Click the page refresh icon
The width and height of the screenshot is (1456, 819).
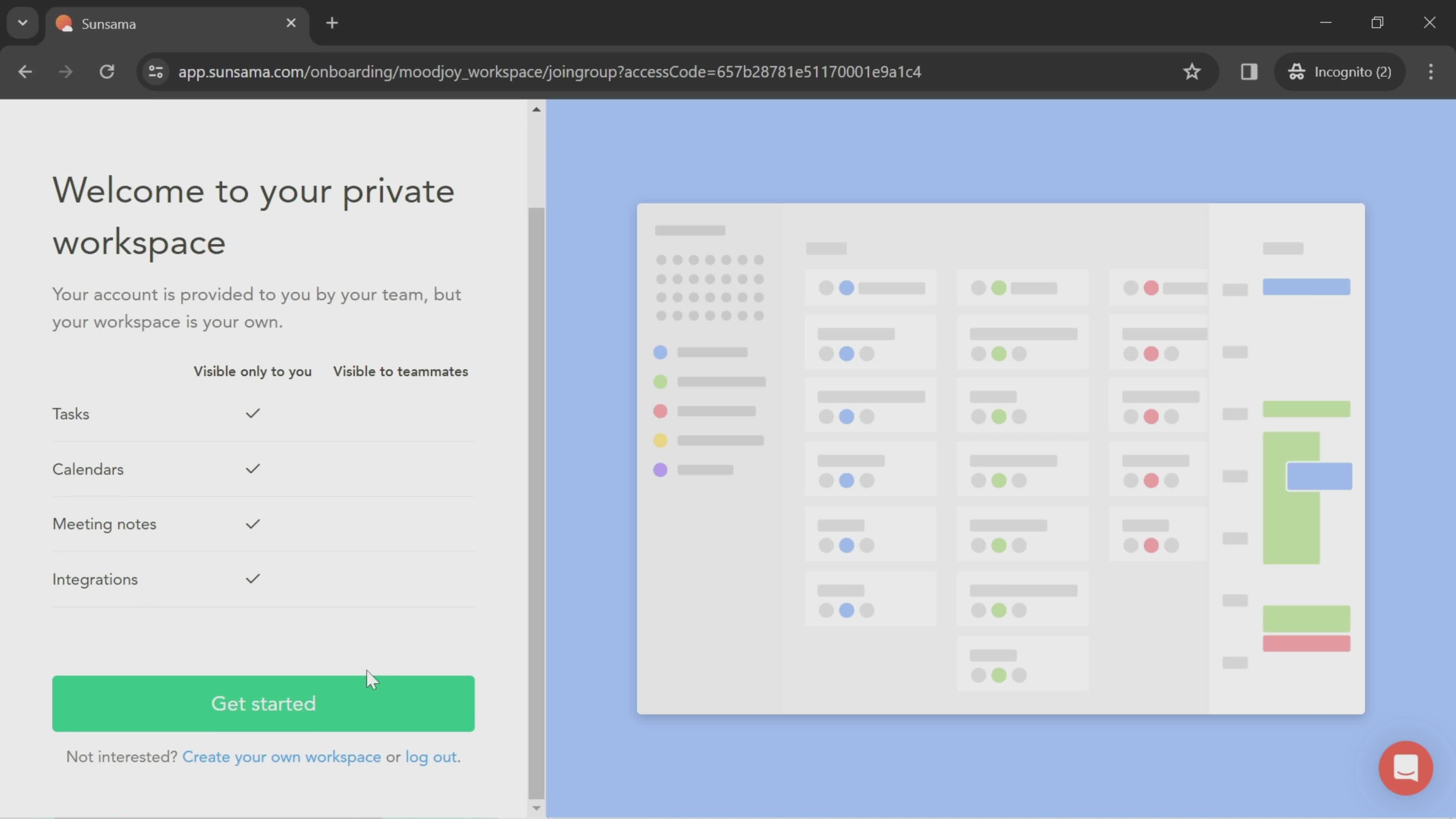(107, 71)
